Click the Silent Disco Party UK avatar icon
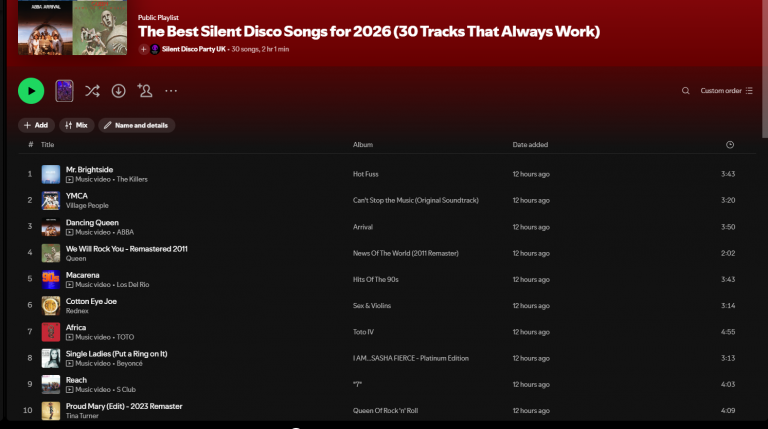The image size is (768, 429). coord(155,49)
